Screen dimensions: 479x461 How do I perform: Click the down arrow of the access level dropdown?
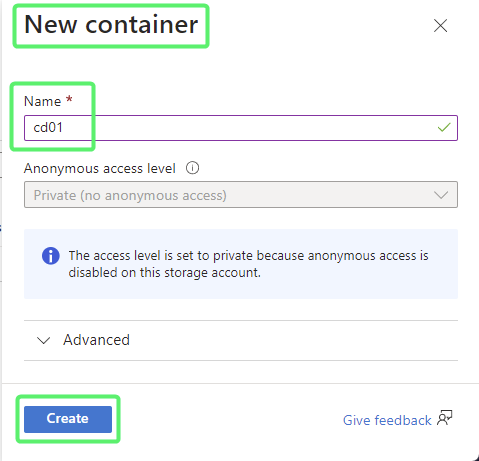[441, 195]
